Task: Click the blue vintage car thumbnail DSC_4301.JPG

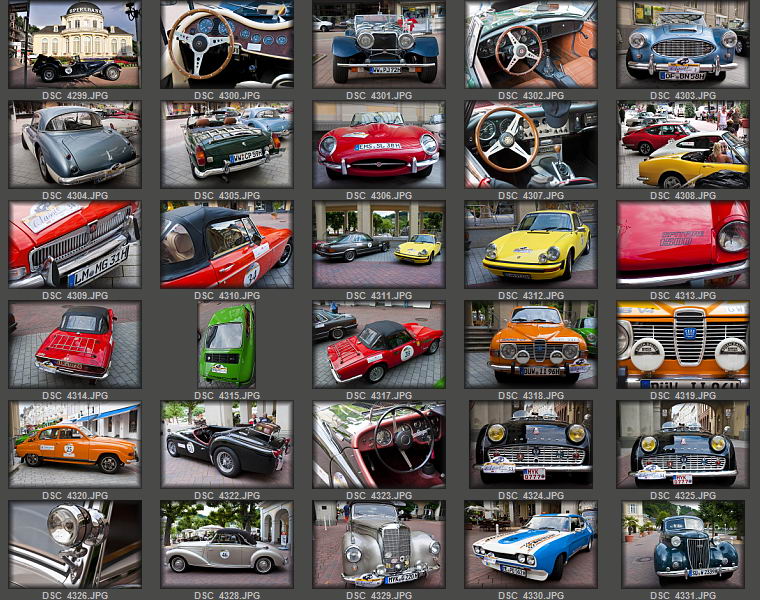Action: pos(379,44)
